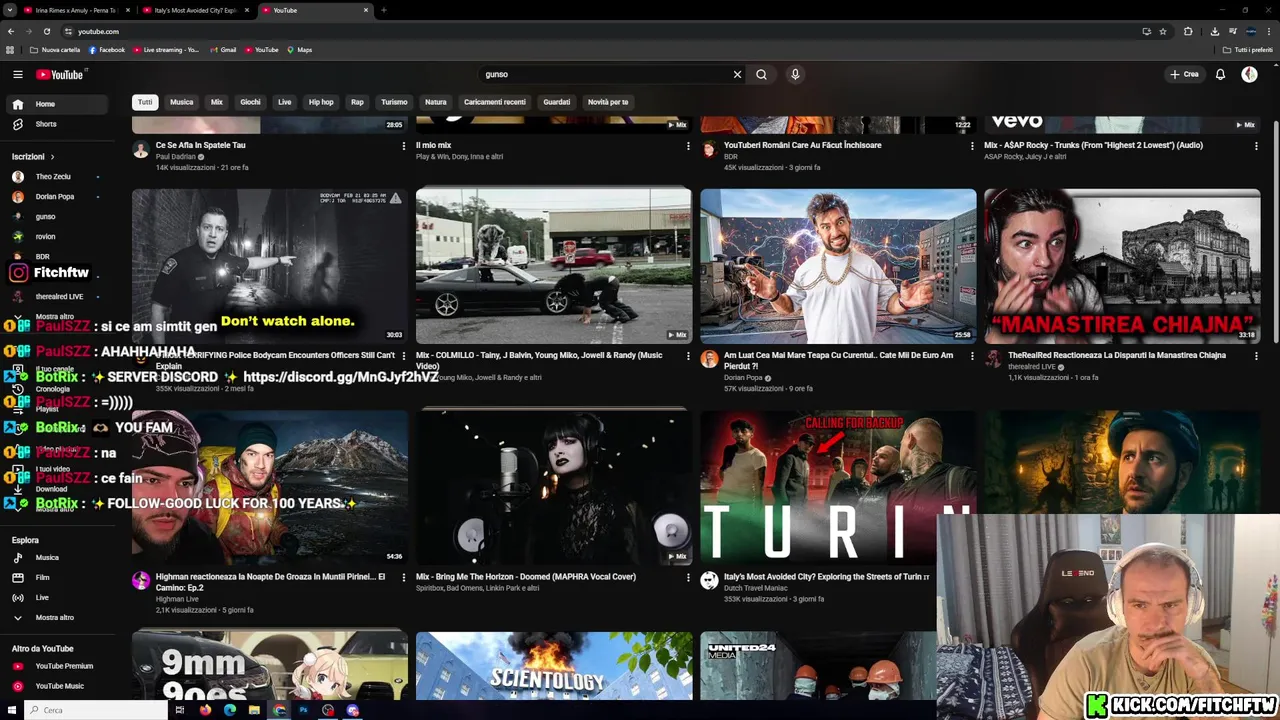Open options for A$AP Rocky Trunks mix
Screen dimensions: 1280x720
(1256, 146)
